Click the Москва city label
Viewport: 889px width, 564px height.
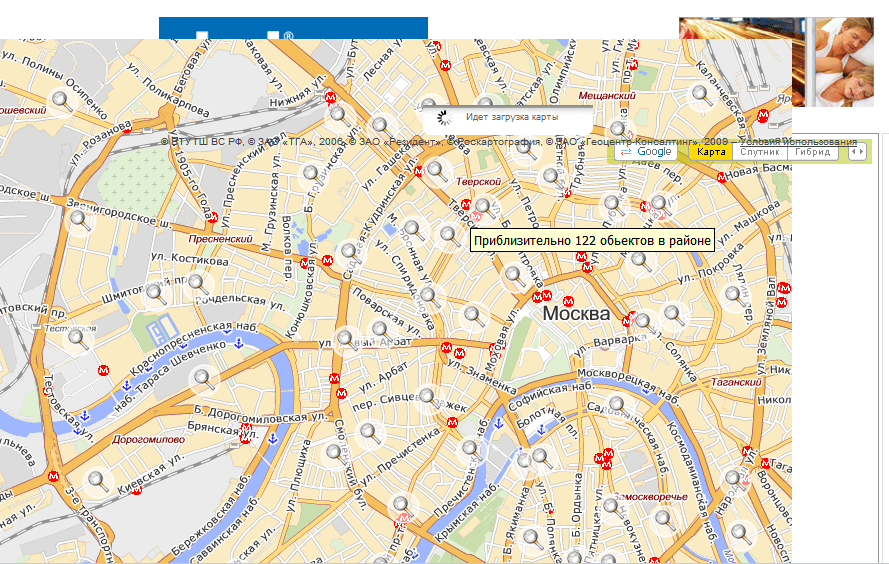(576, 313)
